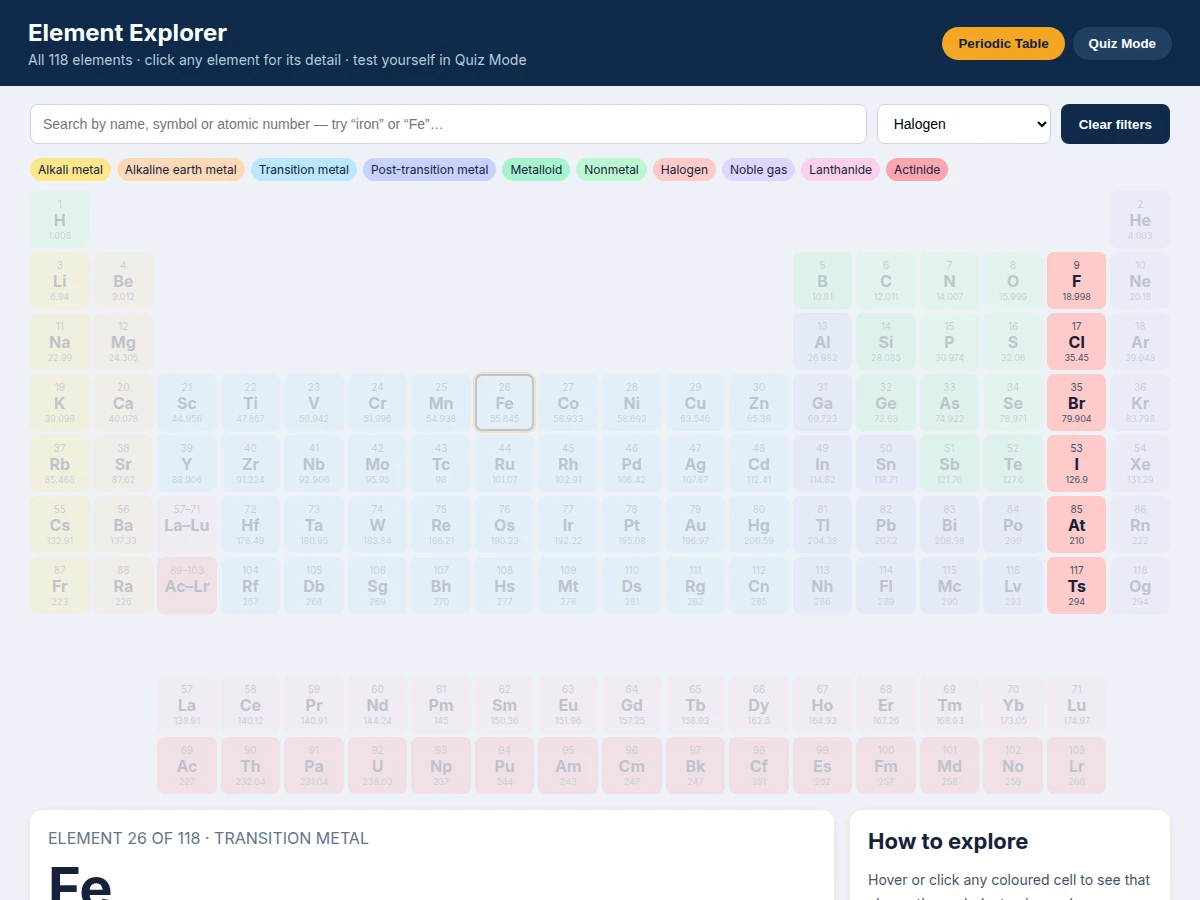This screenshot has height=900, width=1200.
Task: Select the La–Lu lanthanide placeholder cell
Action: [x=187, y=525]
